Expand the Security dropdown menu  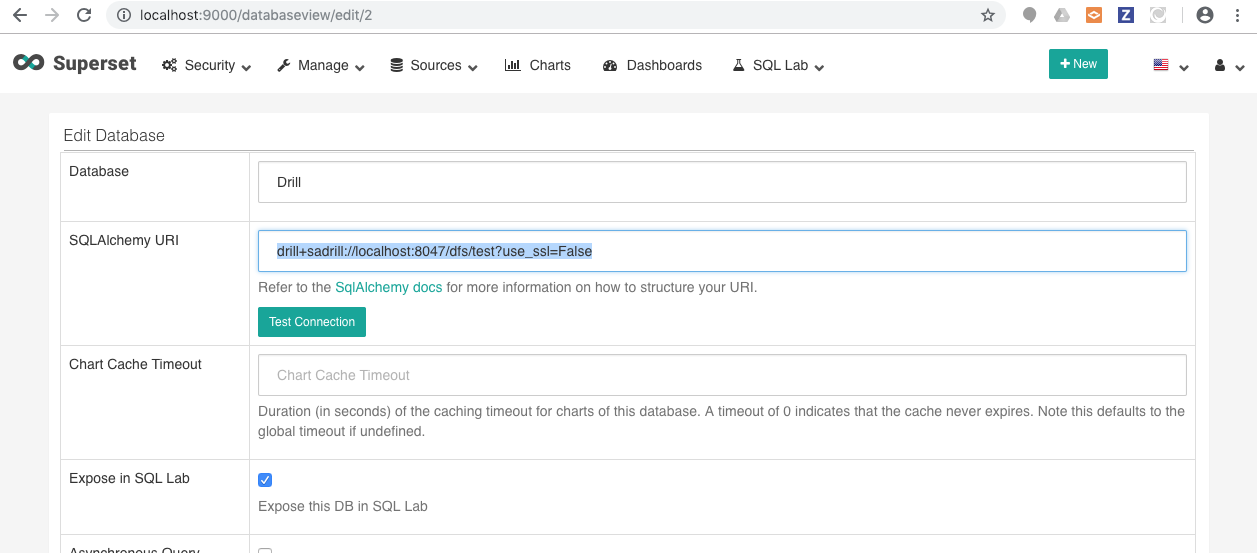[x=207, y=66]
